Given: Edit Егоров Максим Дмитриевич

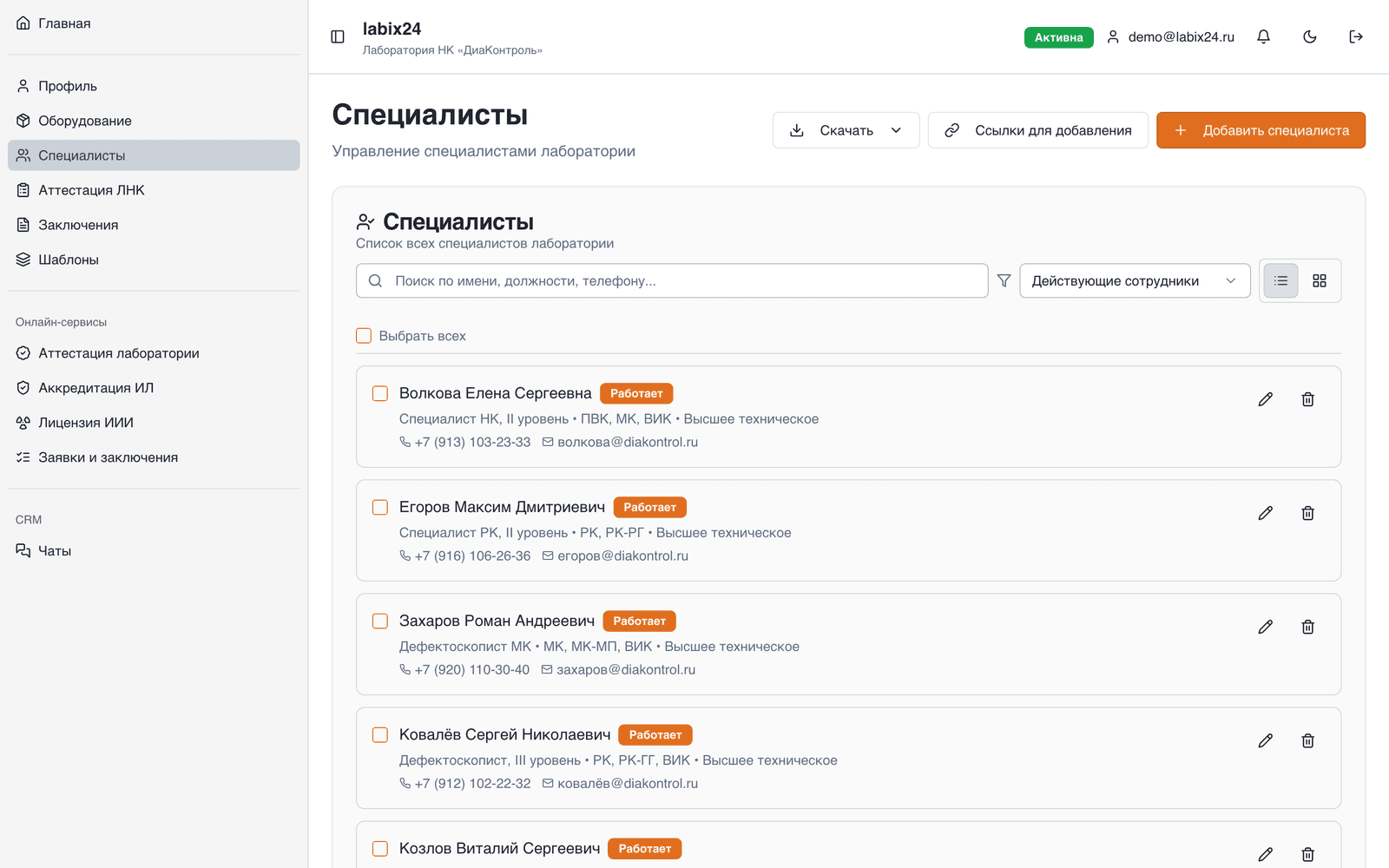Looking at the screenshot, I should 1266,513.
